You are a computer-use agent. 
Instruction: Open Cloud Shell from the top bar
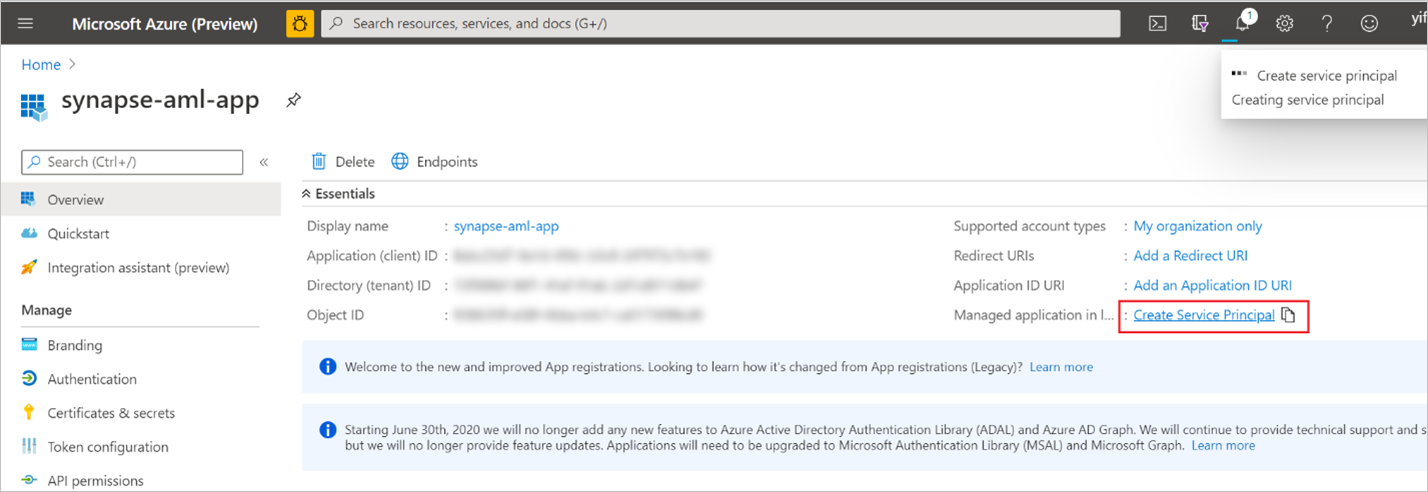point(1158,23)
